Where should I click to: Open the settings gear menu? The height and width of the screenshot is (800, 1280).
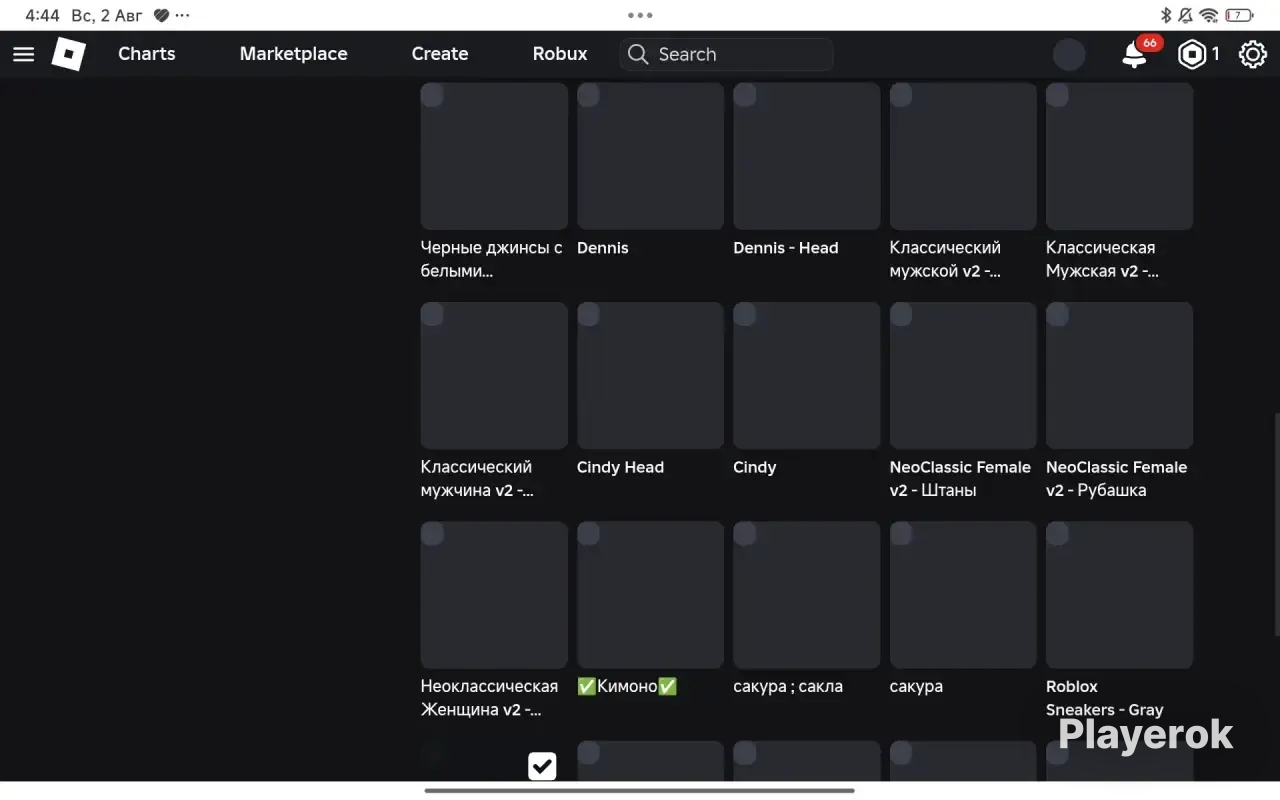click(x=1253, y=55)
